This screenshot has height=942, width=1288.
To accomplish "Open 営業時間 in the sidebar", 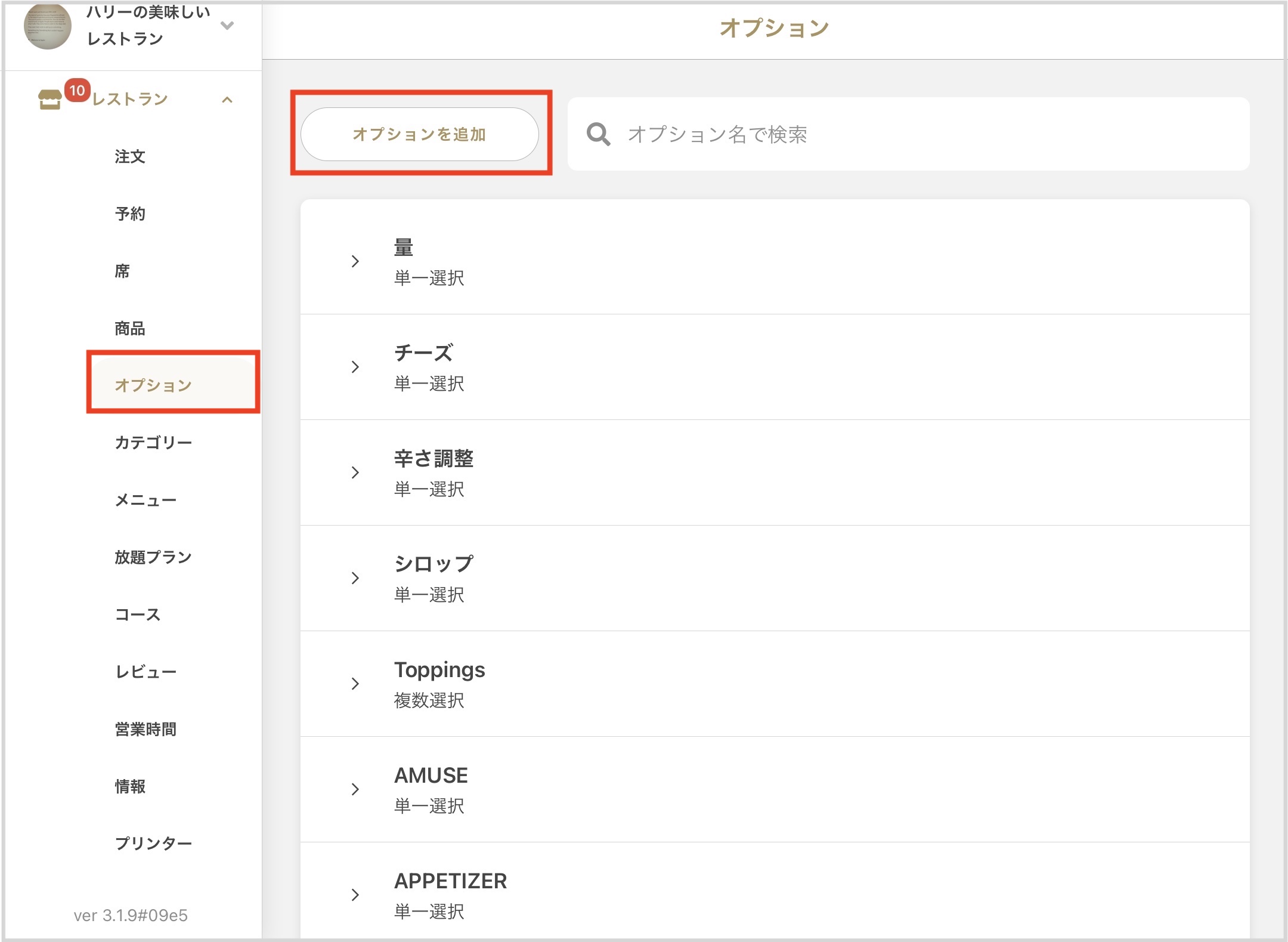I will pyautogui.click(x=145, y=729).
